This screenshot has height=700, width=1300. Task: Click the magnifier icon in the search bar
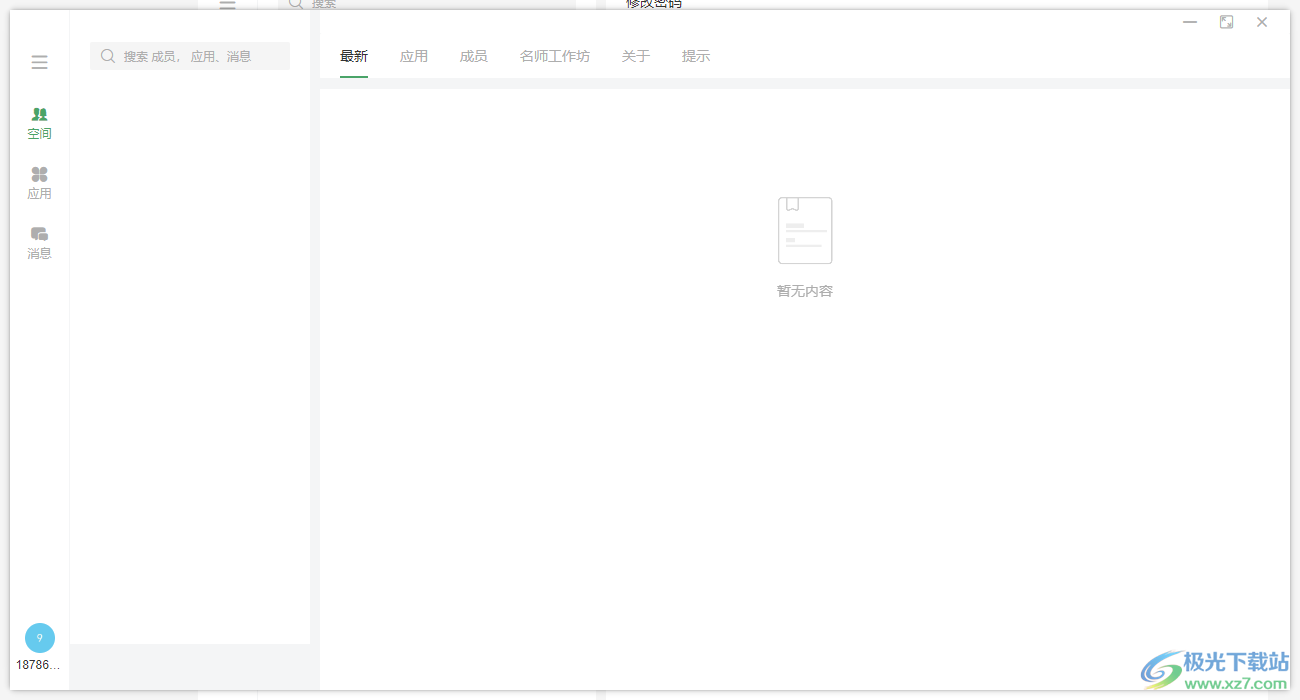[107, 55]
